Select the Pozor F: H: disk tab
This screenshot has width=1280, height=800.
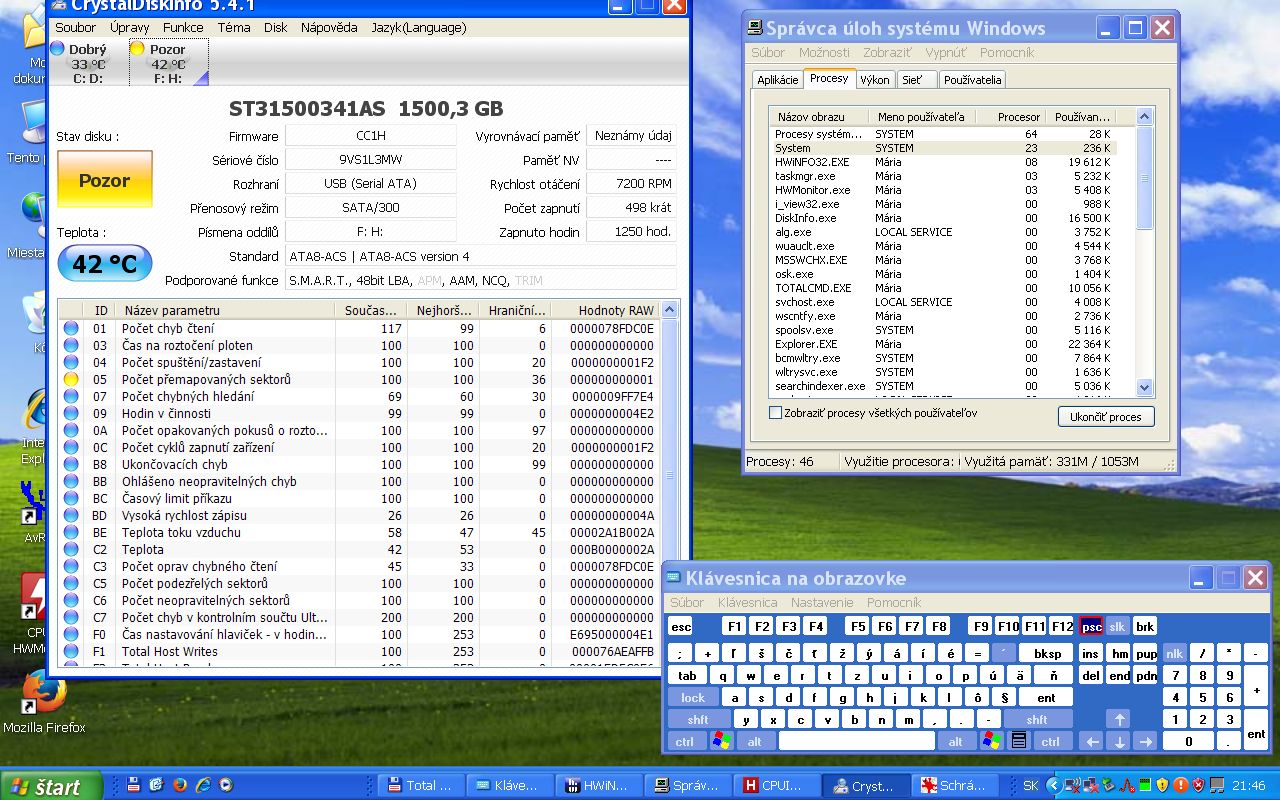tap(168, 62)
